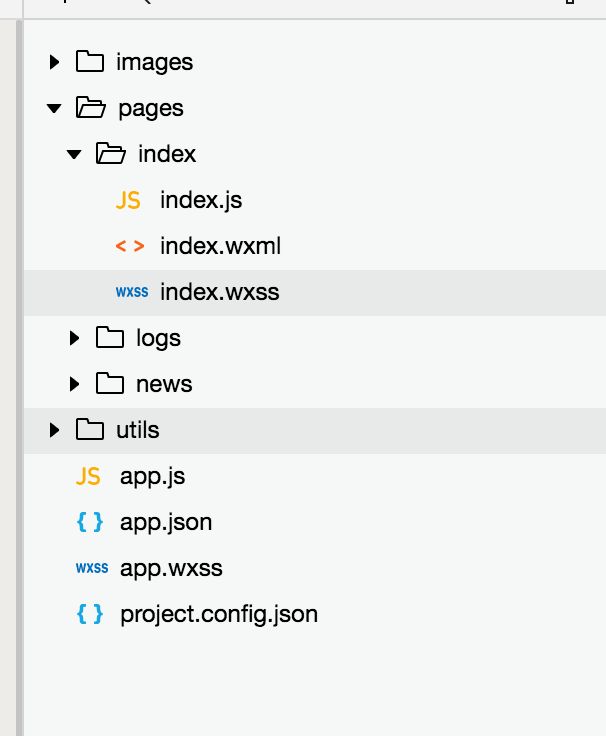Click the WXSS icon beside index.wxss
Viewport: 606px width, 736px height.
(x=132, y=292)
